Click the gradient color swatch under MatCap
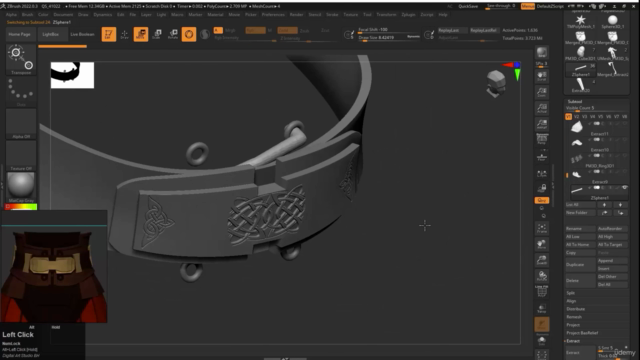Screen dimensions: 640x360 (x=21, y=207)
